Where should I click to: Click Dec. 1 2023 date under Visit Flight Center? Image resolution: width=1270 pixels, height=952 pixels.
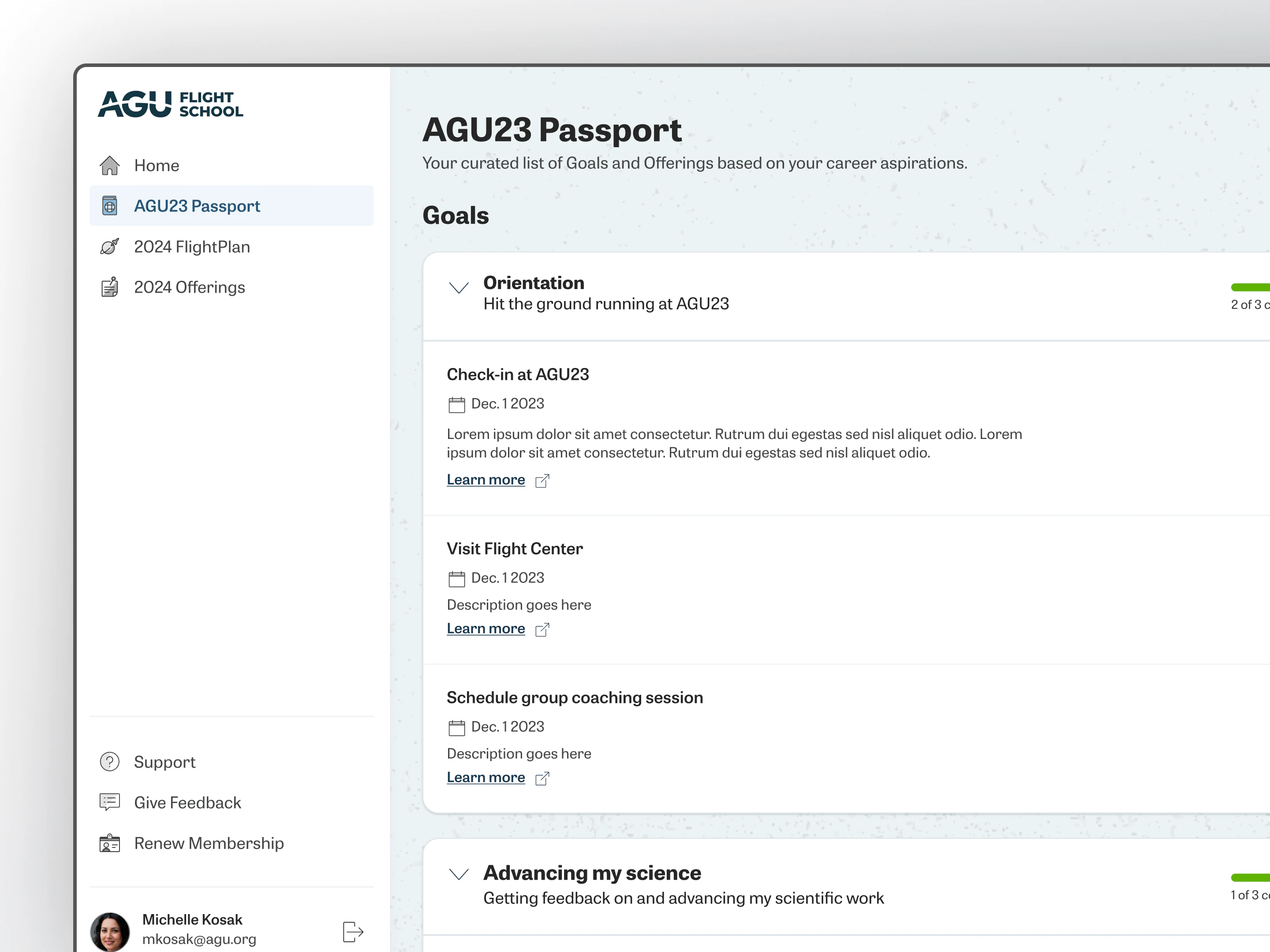[508, 578]
